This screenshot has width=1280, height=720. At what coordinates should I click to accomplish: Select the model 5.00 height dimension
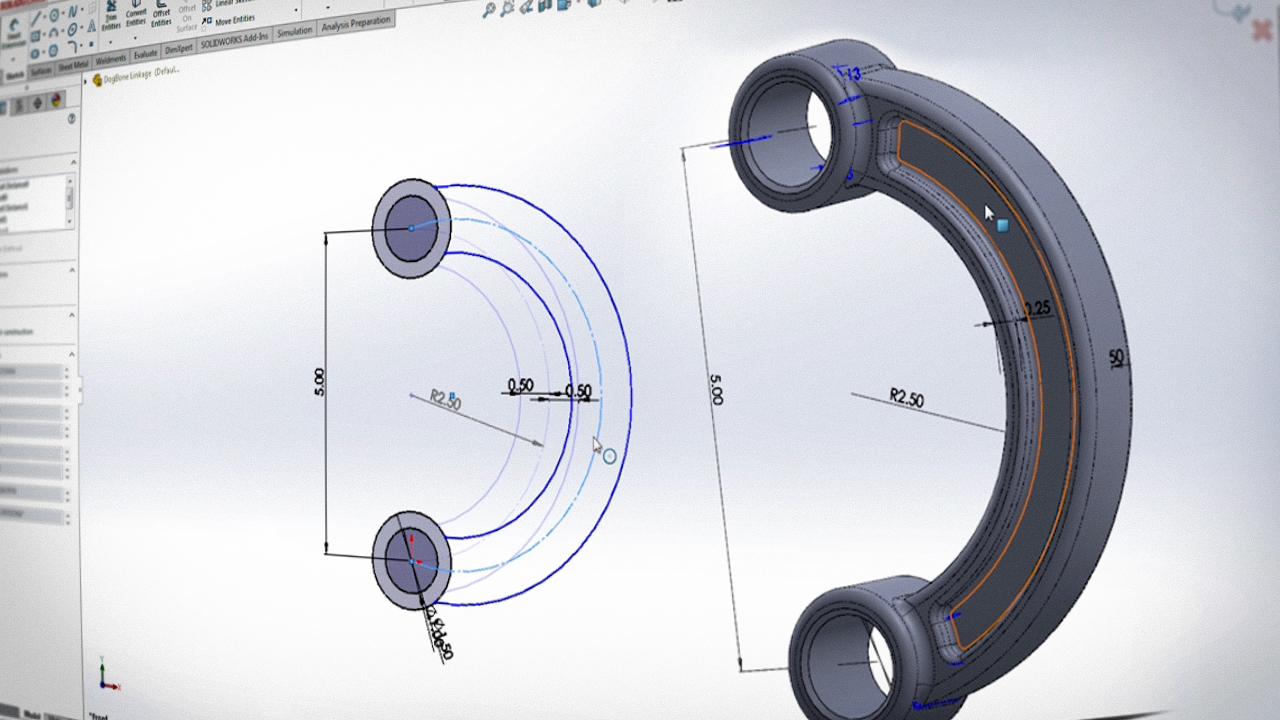[716, 389]
